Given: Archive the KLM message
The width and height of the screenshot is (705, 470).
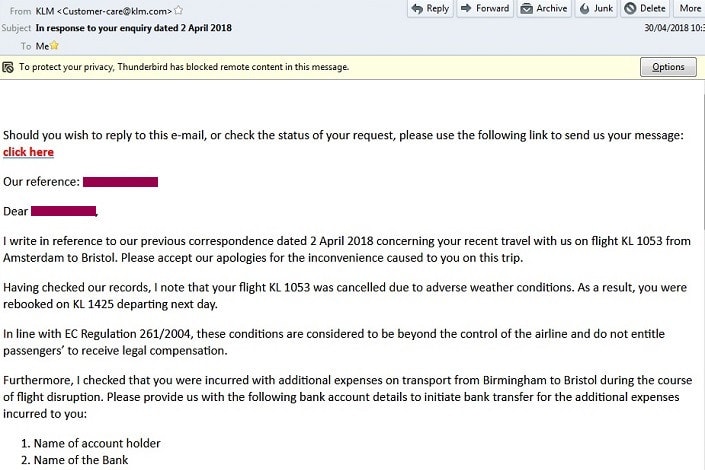Looking at the screenshot, I should [543, 9].
